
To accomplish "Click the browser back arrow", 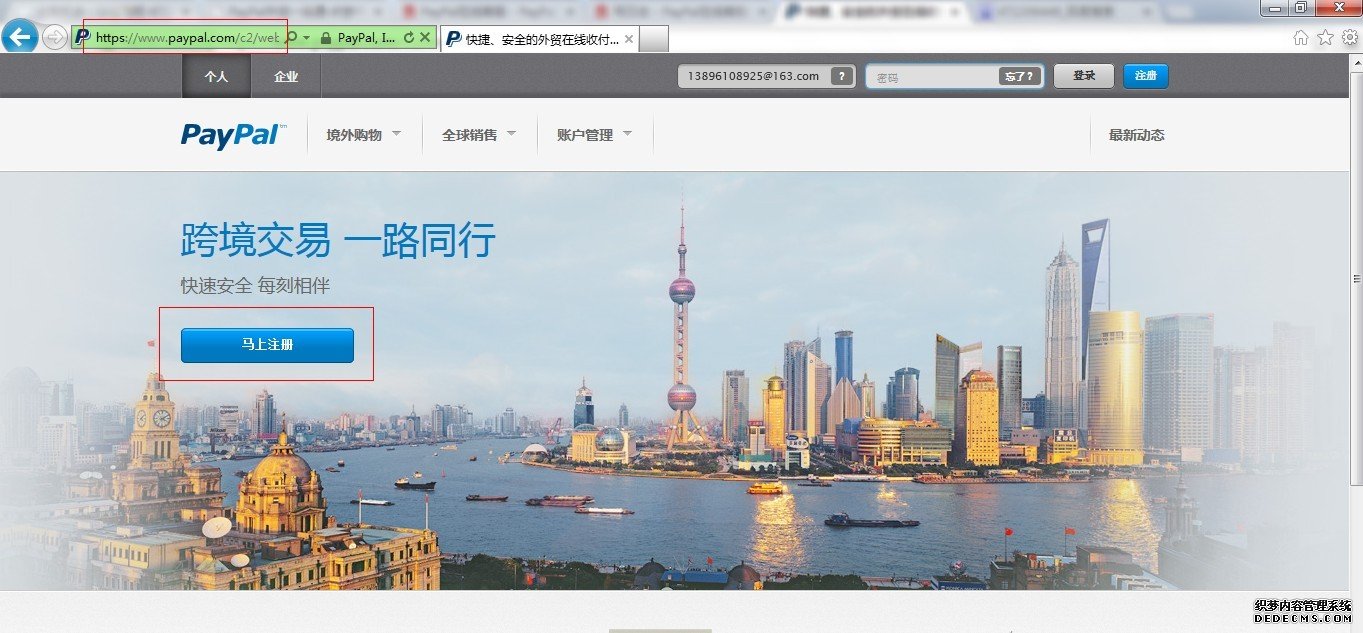I will coord(19,37).
